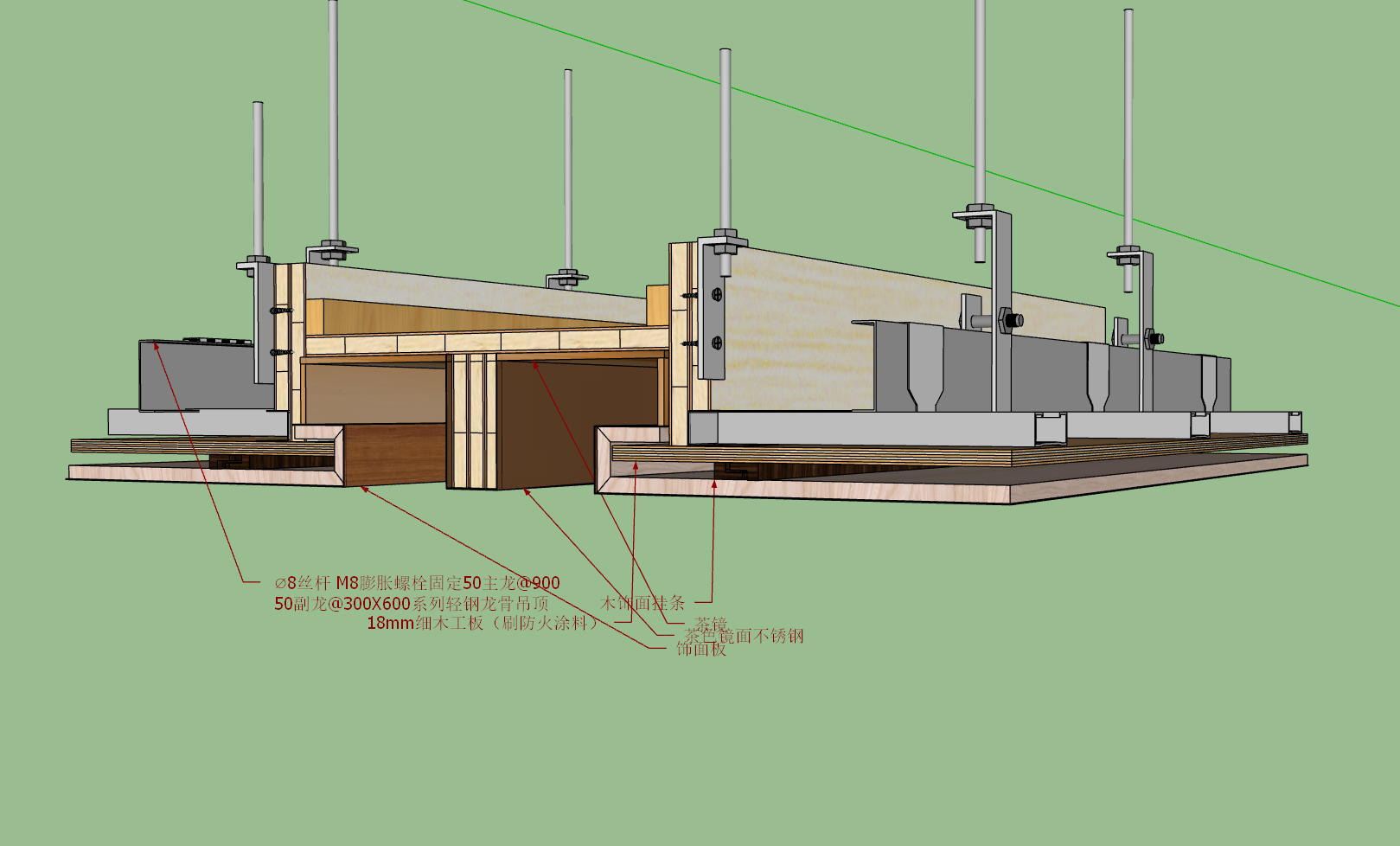Click the upper black screw in left plywood
Screen dimensions: 1400x846
coord(280,310)
